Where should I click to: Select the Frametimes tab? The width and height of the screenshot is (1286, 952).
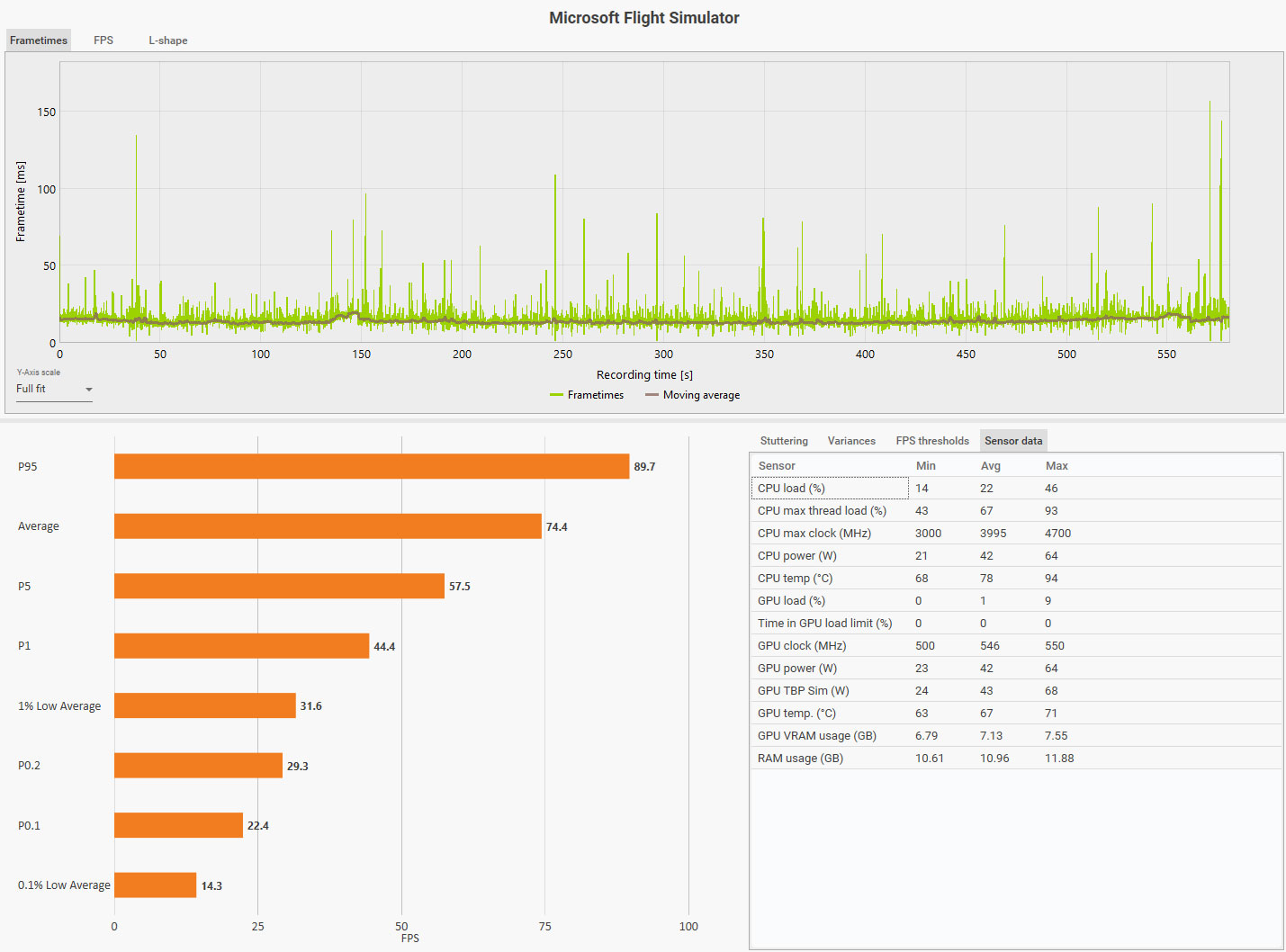tap(39, 40)
